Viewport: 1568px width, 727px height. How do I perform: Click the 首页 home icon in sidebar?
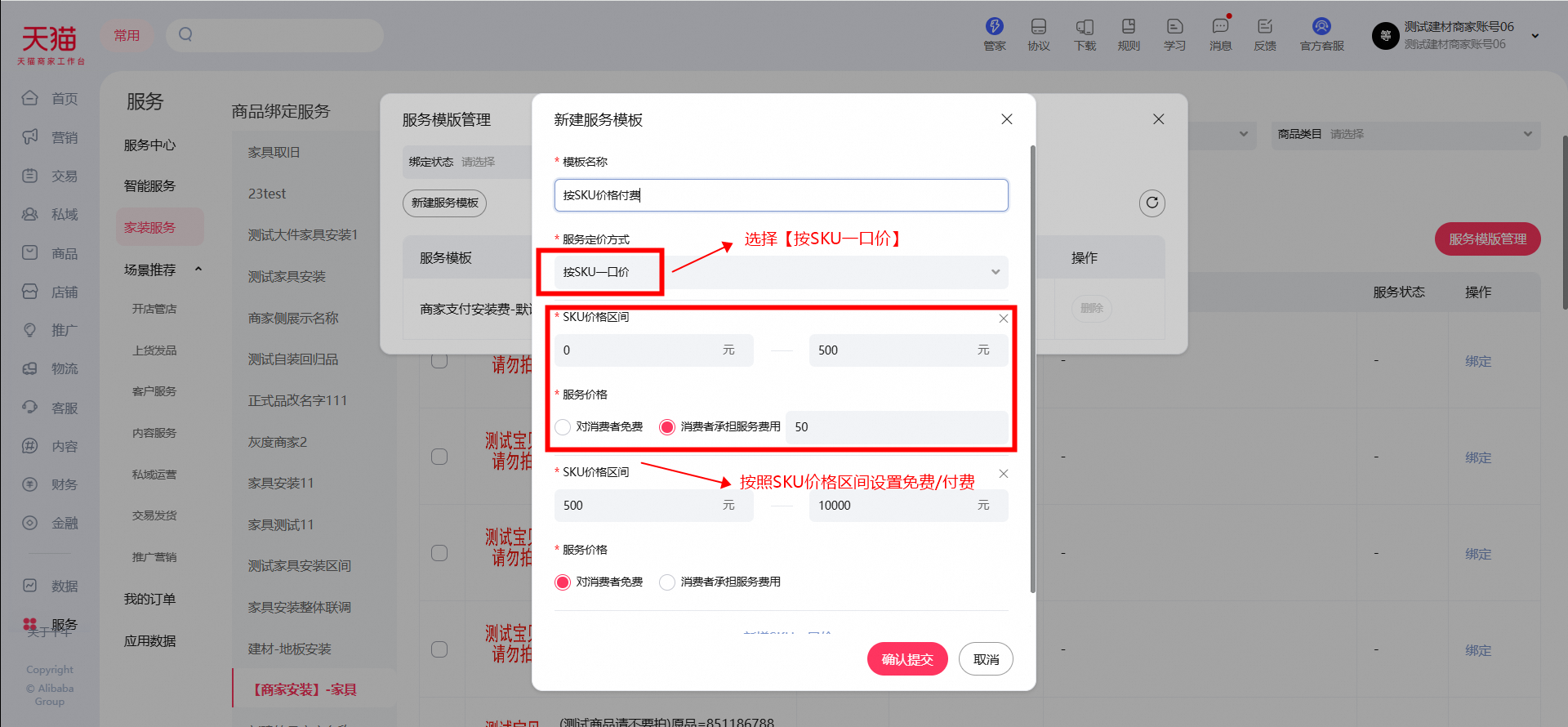[30, 98]
